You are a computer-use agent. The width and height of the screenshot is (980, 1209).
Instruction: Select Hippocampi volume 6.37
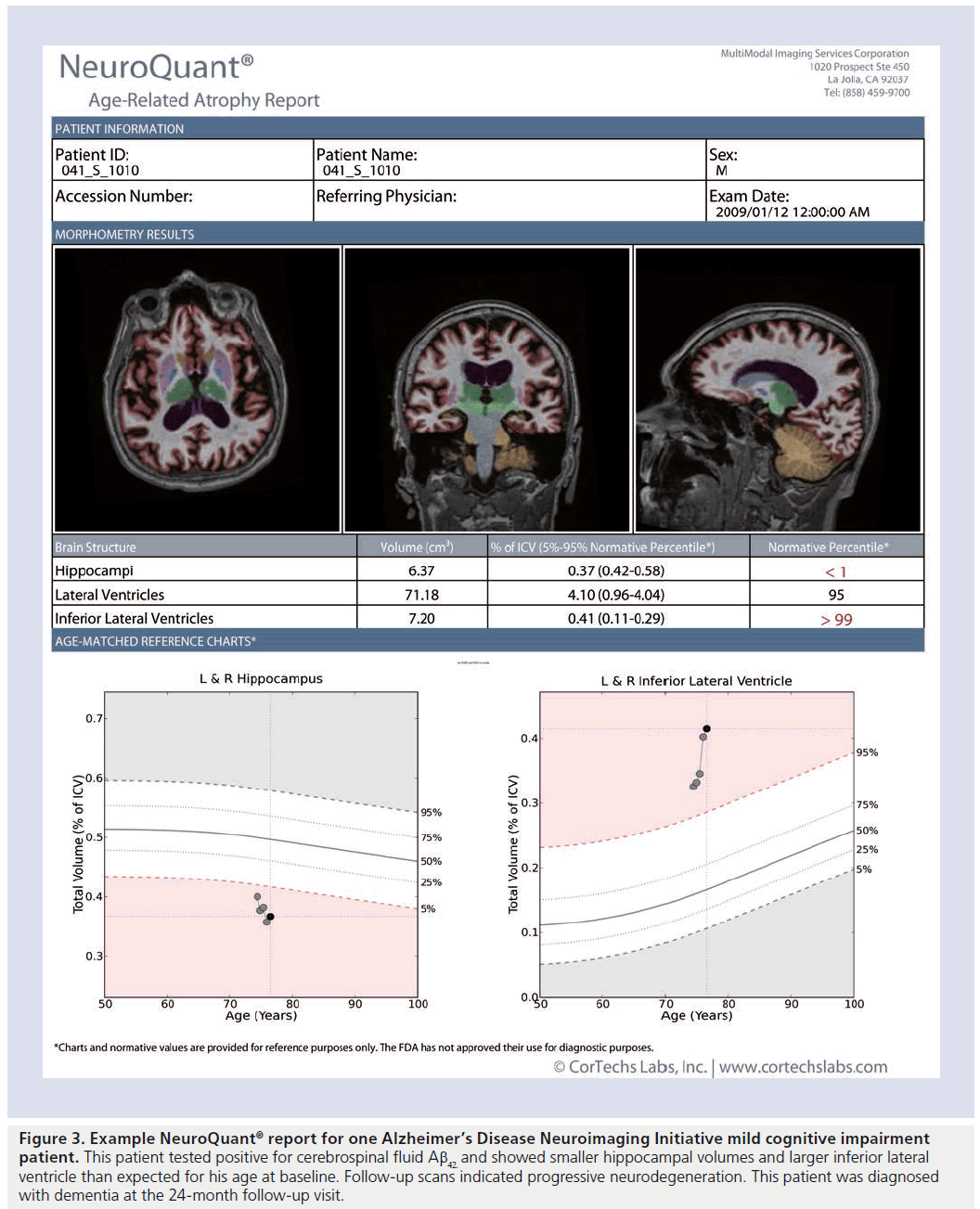coord(421,571)
